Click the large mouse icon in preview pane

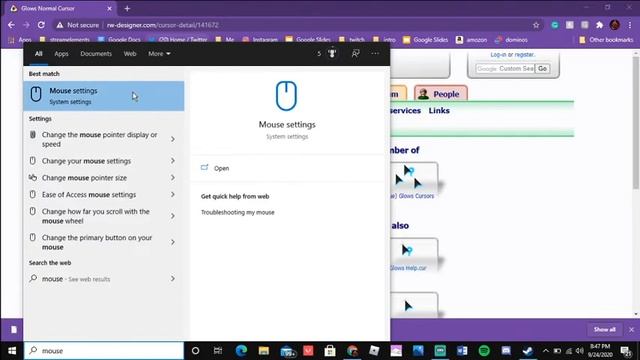click(x=286, y=96)
